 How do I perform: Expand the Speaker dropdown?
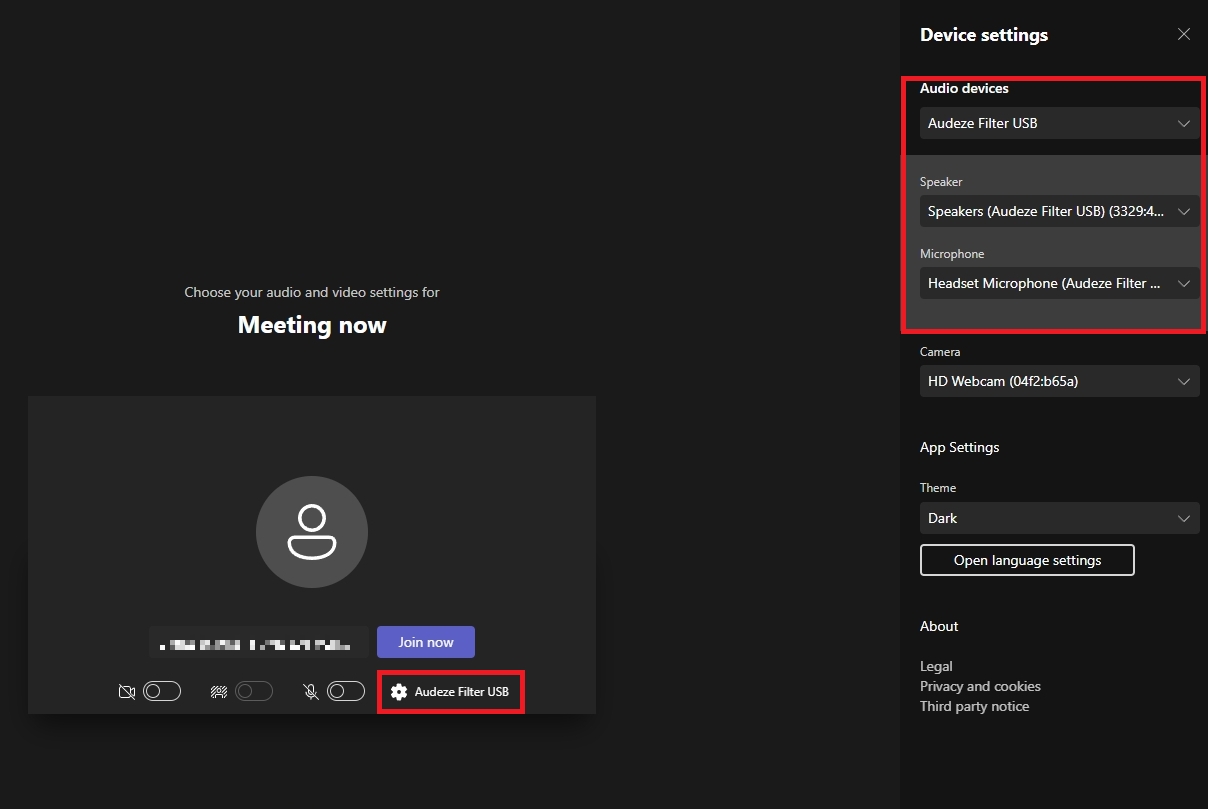(1060, 211)
